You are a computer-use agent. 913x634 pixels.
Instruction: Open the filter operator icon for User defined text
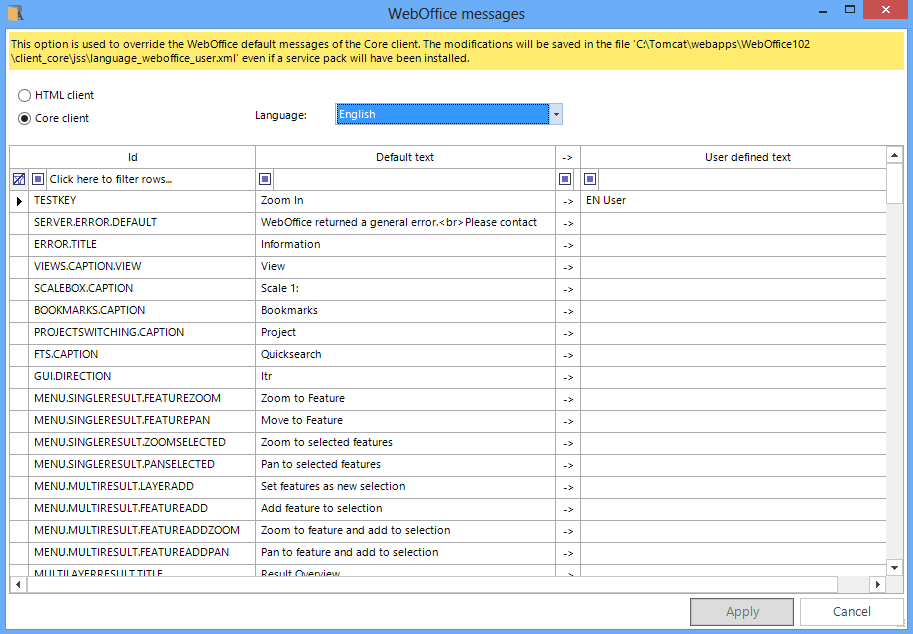[x=590, y=178]
